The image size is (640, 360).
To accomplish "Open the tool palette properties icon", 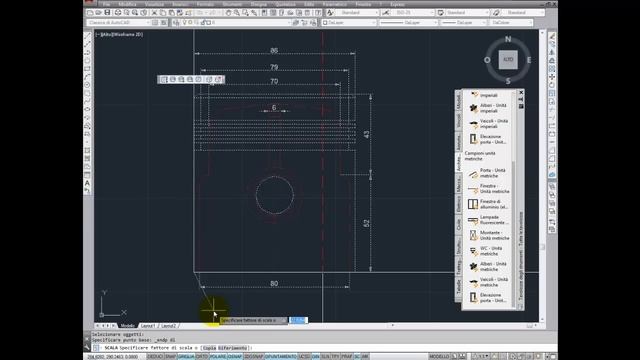I will click(x=521, y=106).
